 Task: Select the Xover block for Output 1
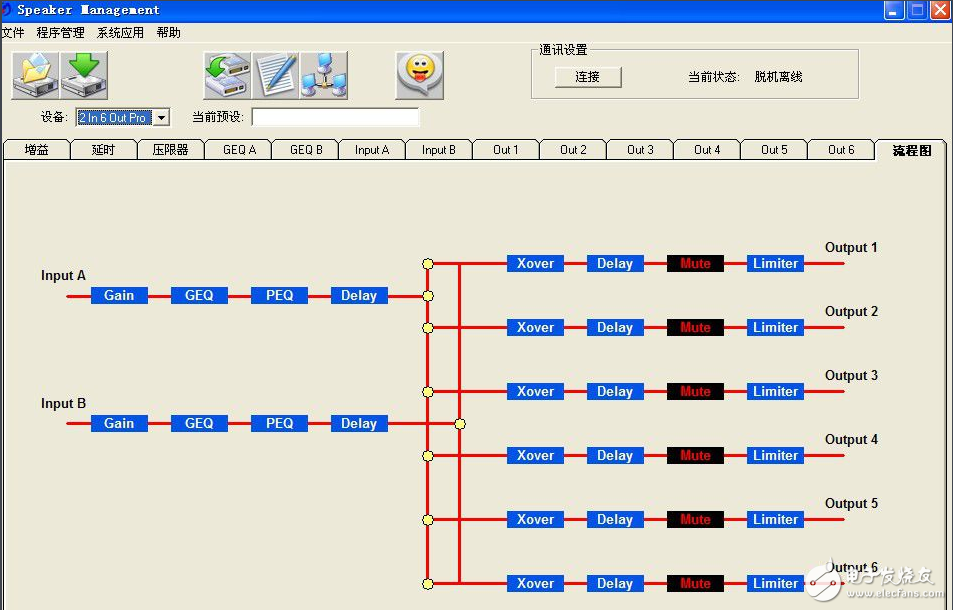[534, 263]
